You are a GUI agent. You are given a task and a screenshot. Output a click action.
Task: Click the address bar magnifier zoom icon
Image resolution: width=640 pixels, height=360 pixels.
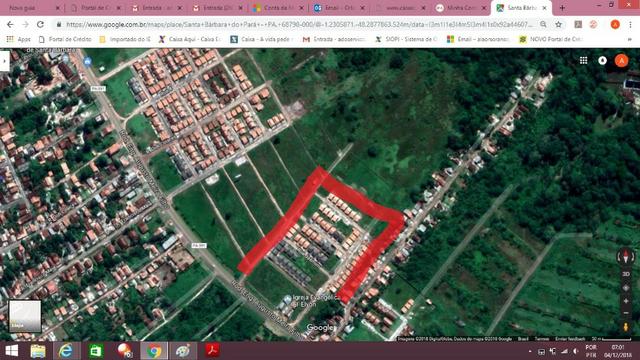point(543,24)
